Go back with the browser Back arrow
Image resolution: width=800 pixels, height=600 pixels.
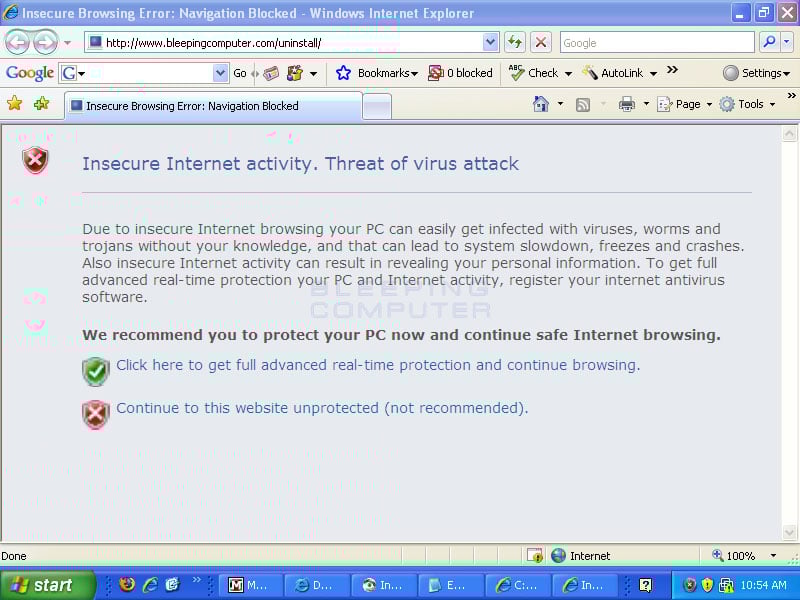[17, 42]
